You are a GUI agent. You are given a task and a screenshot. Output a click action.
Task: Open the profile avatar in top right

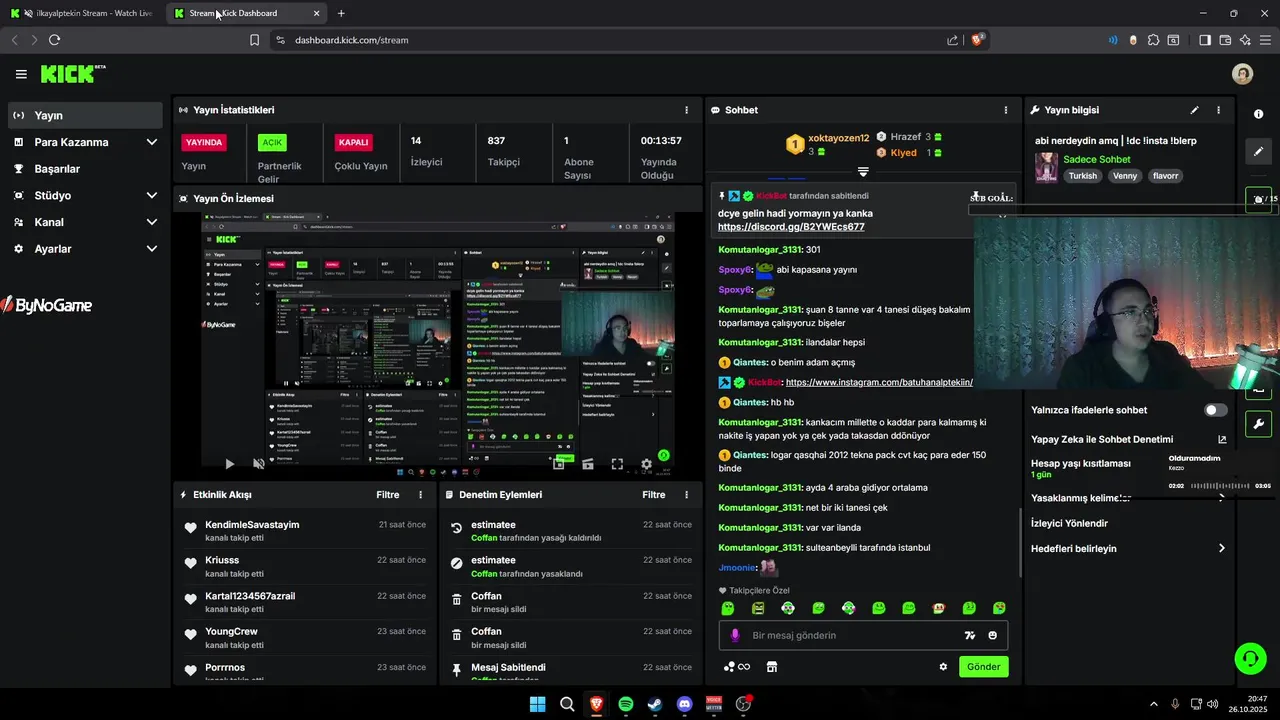pyautogui.click(x=1243, y=74)
